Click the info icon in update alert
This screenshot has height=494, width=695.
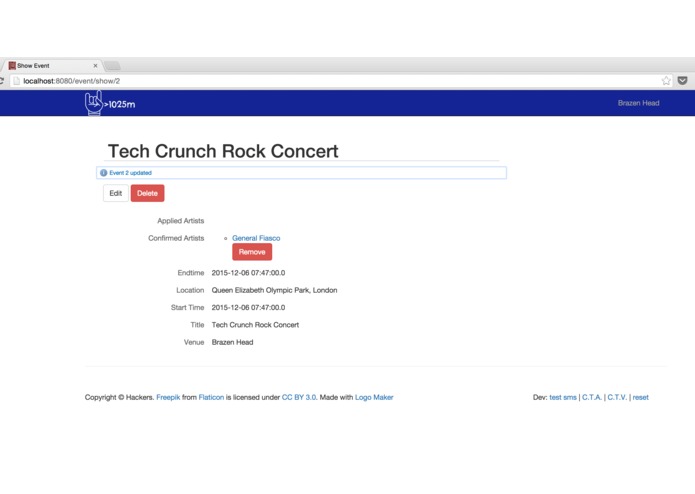103,173
